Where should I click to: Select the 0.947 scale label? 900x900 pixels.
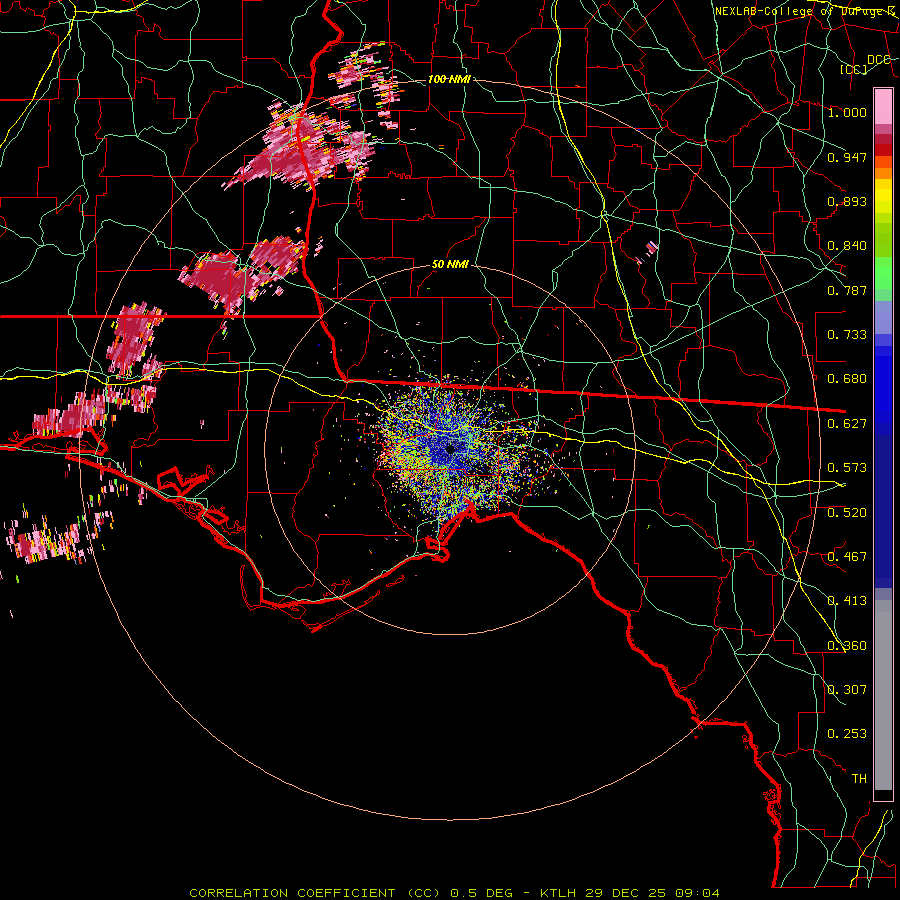(847, 157)
